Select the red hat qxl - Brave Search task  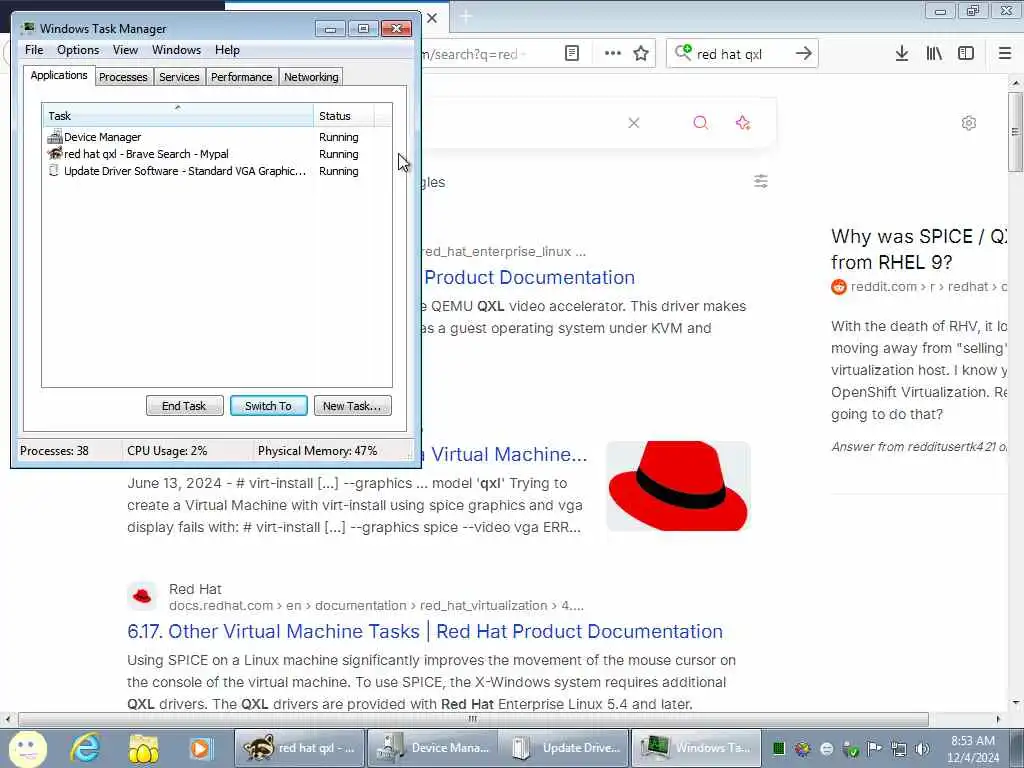[202, 154]
